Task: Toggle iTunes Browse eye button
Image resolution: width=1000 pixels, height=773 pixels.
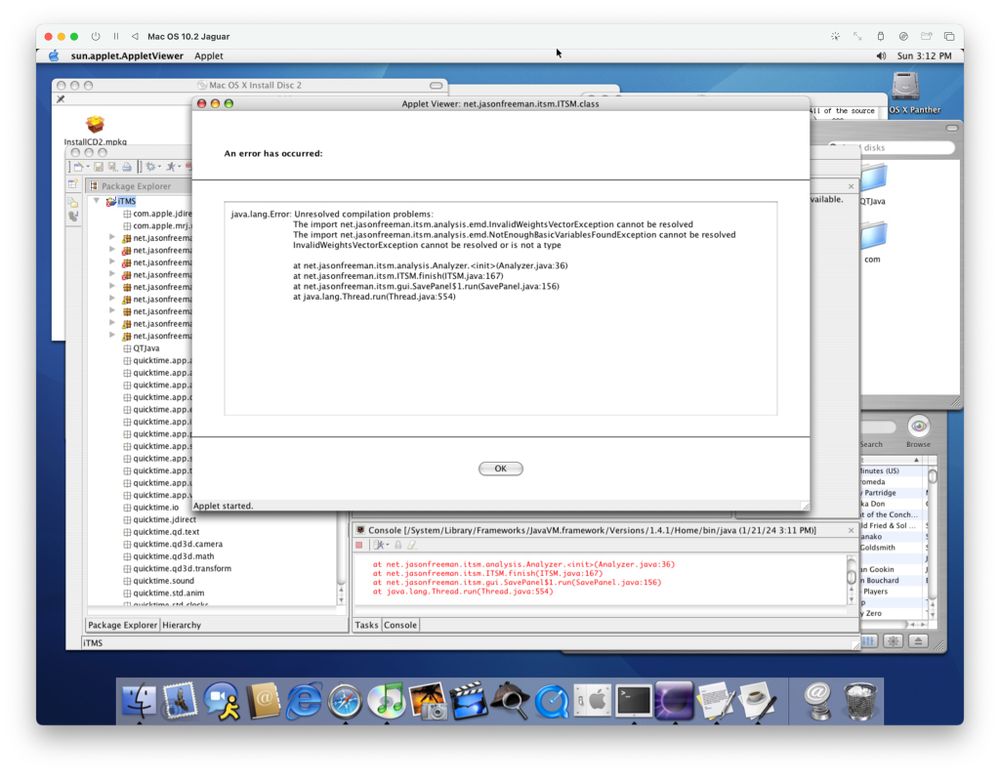Action: pyautogui.click(x=918, y=426)
